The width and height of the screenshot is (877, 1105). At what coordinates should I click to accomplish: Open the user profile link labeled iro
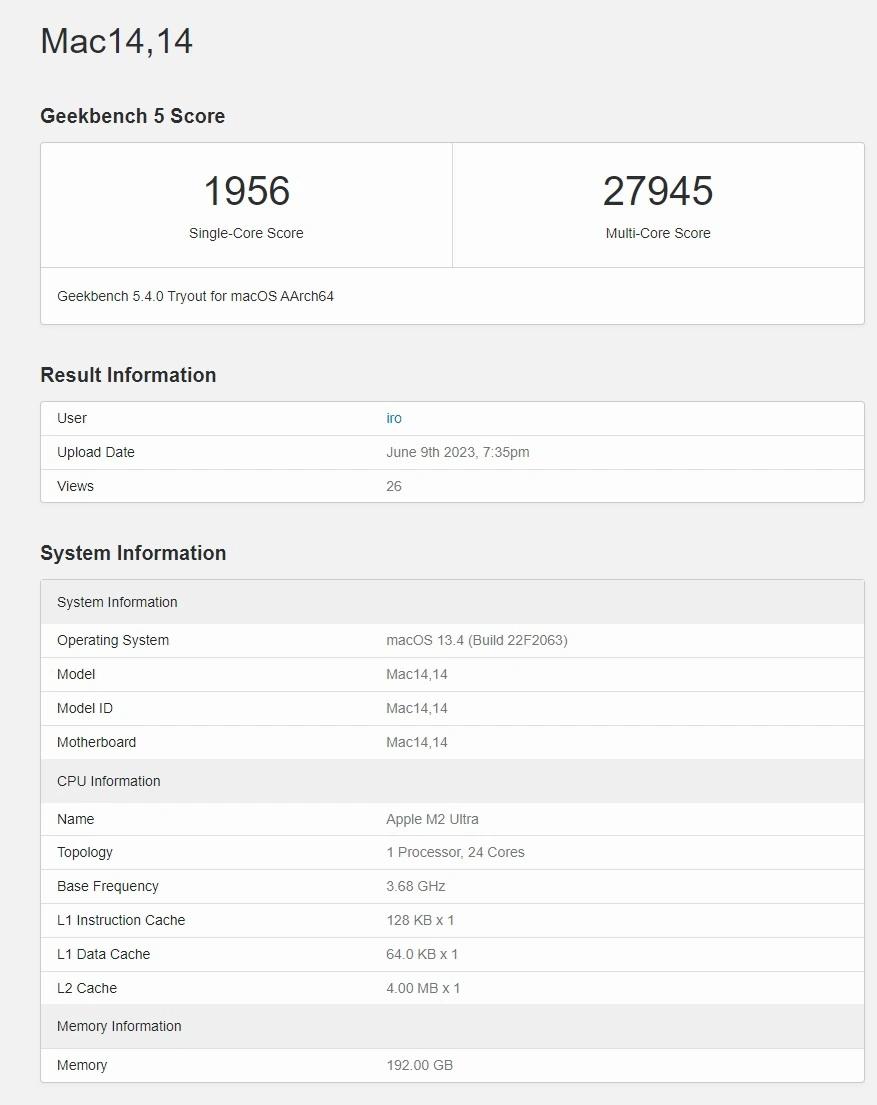click(394, 418)
